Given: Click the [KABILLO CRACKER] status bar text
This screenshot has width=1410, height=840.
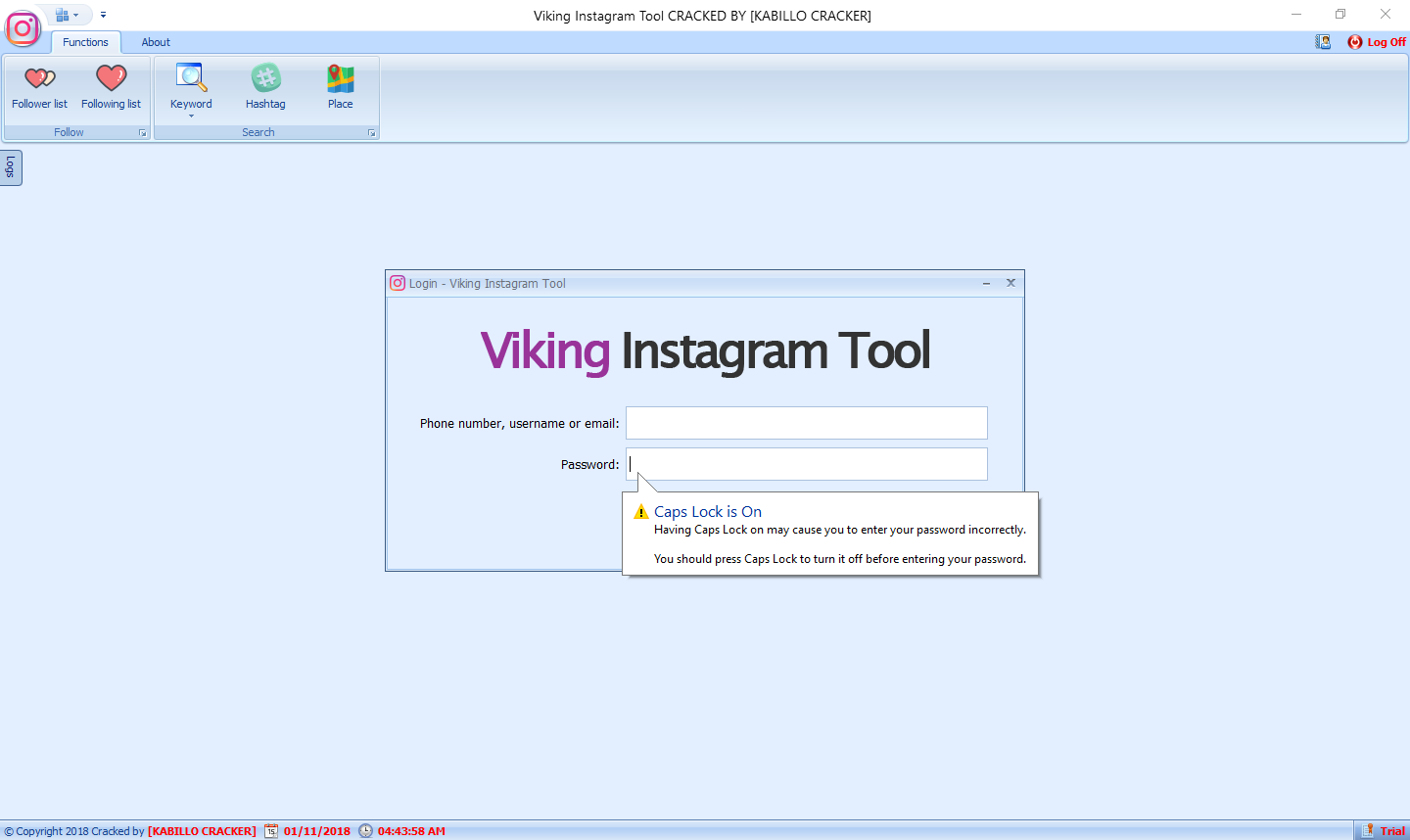Looking at the screenshot, I should (202, 831).
